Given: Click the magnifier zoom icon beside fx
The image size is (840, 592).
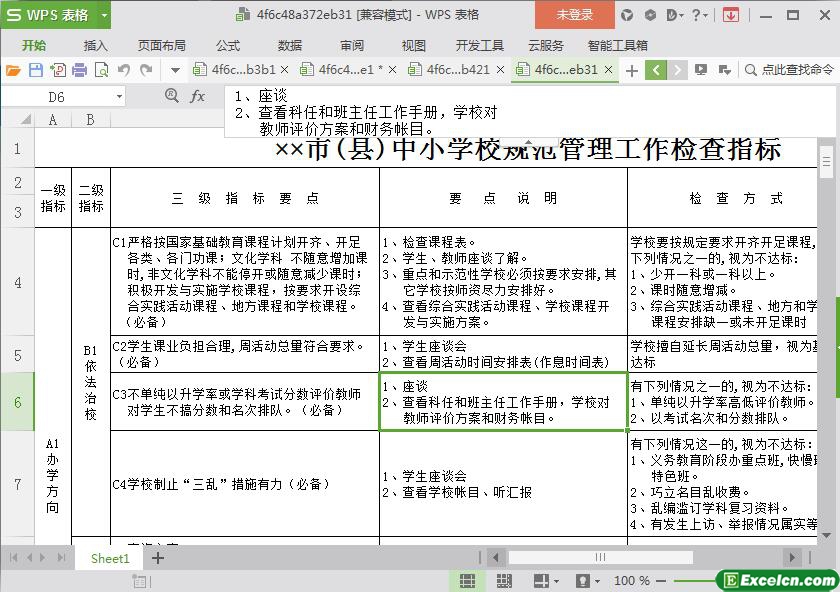Looking at the screenshot, I should [x=172, y=97].
